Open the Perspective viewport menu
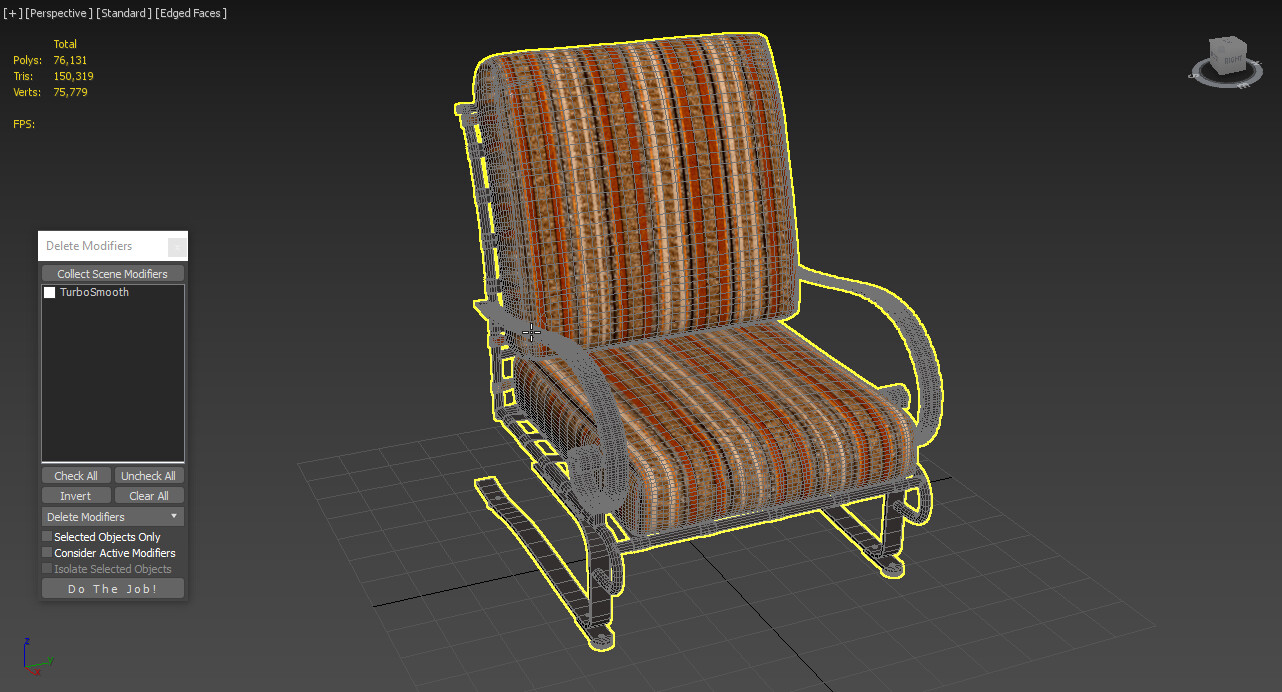 (58, 13)
